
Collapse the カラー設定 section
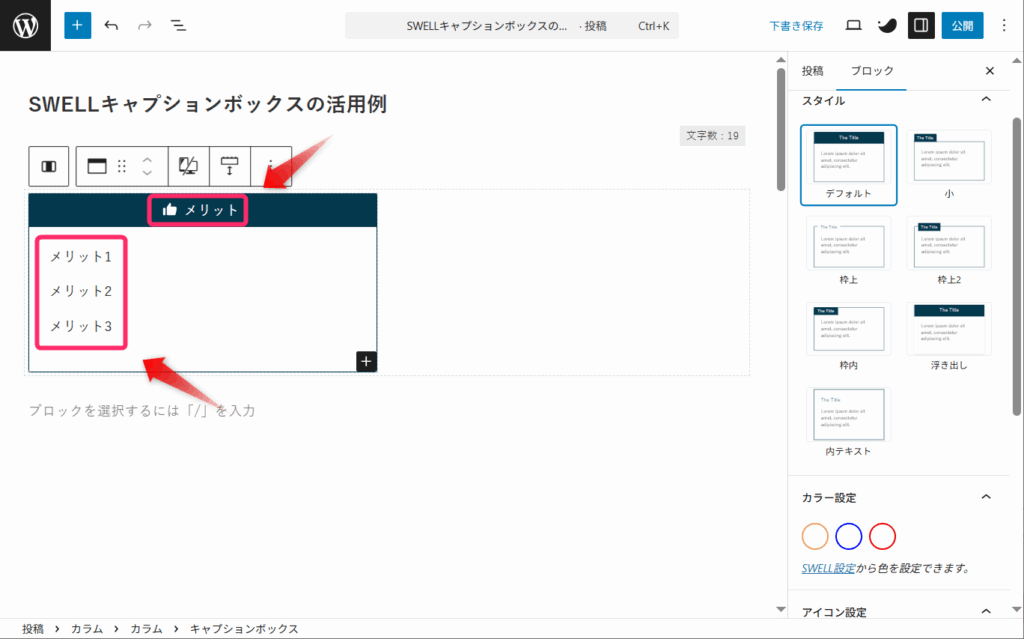(985, 497)
